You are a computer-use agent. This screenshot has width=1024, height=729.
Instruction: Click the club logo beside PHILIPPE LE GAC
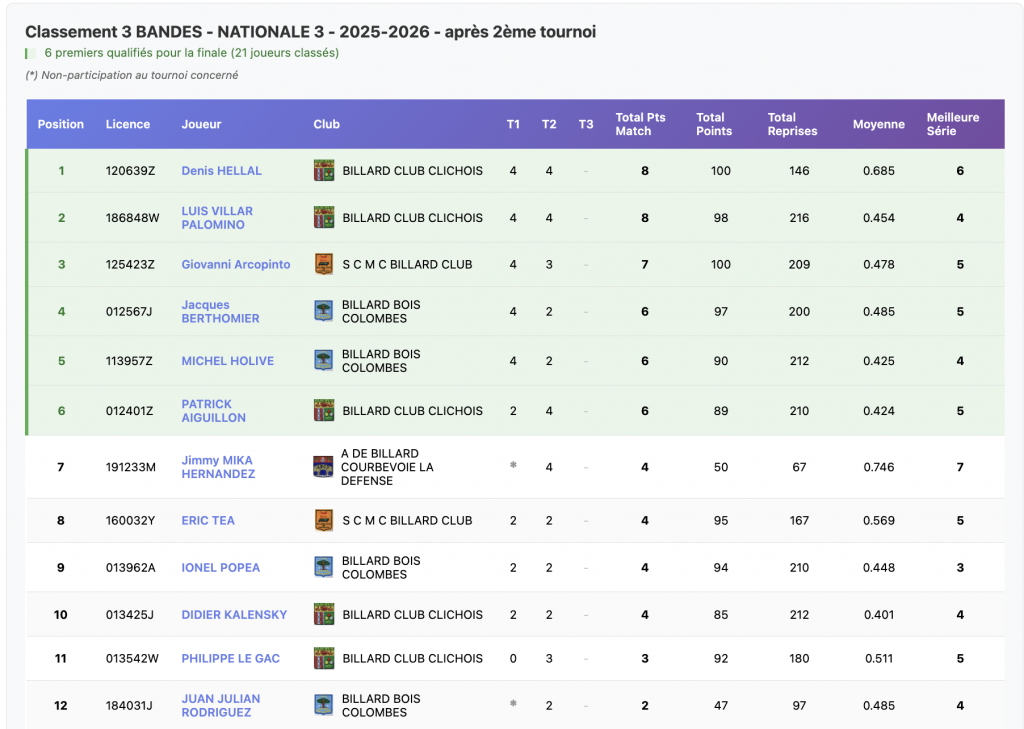[324, 658]
